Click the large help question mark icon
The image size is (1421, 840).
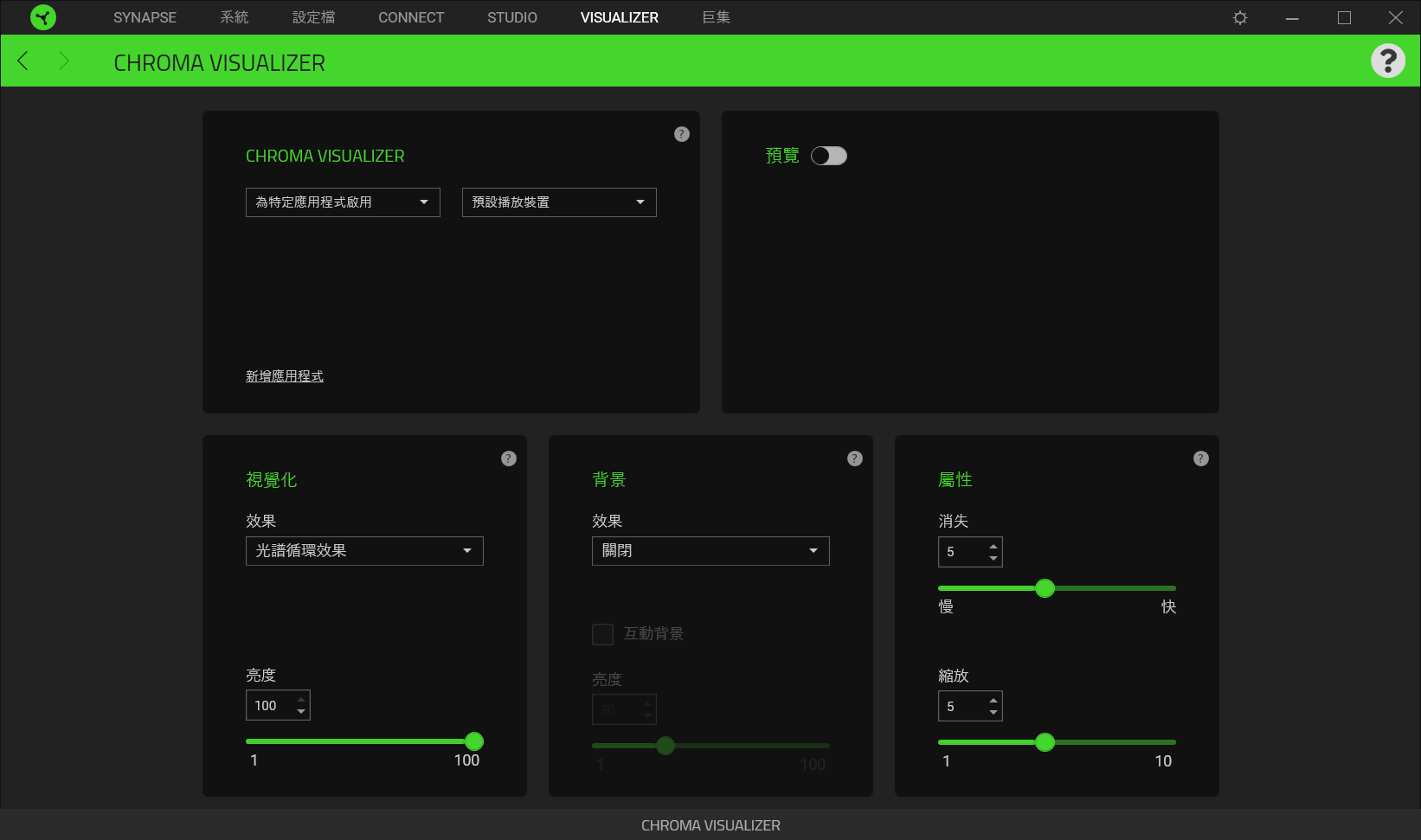1387,61
